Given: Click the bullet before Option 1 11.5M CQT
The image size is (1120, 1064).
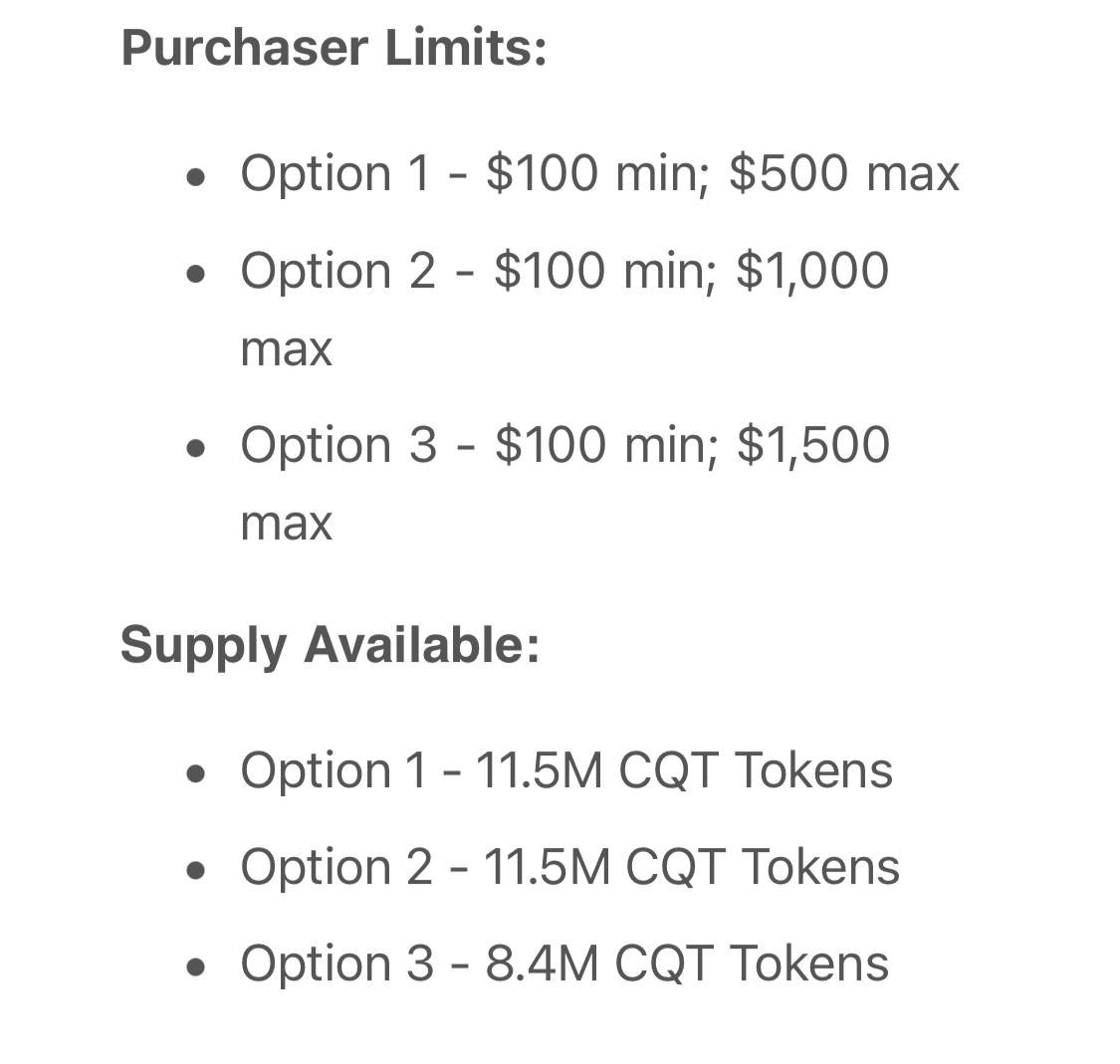Looking at the screenshot, I should click(x=195, y=773).
